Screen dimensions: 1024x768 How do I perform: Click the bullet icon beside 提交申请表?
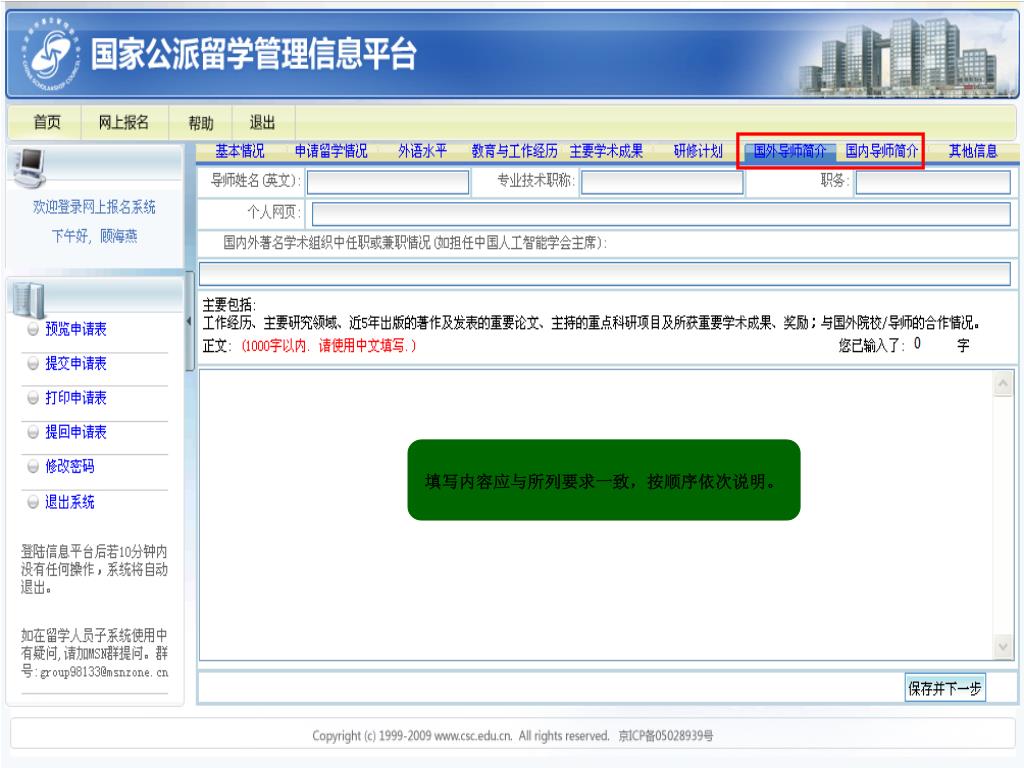point(33,364)
